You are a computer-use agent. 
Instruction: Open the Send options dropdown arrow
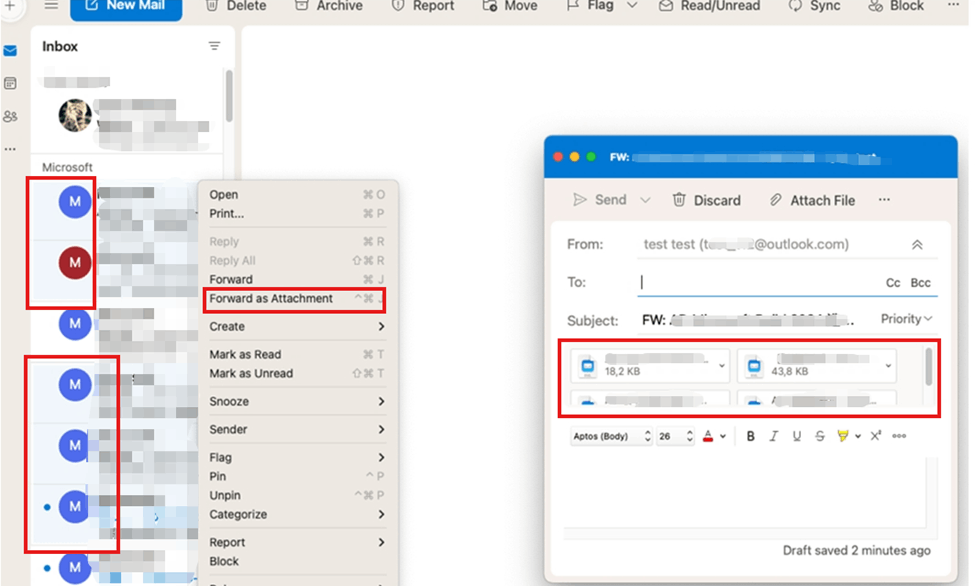(x=645, y=200)
